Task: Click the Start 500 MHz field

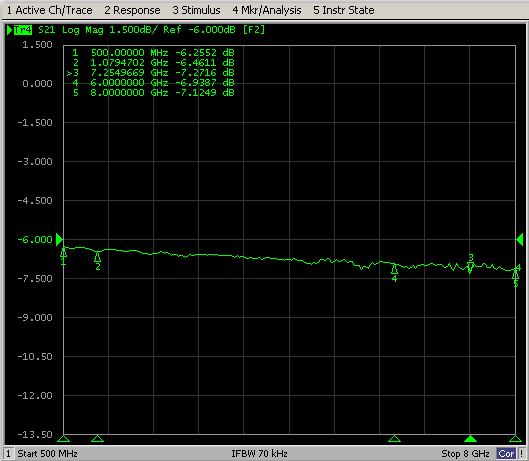Action: [x=47, y=454]
